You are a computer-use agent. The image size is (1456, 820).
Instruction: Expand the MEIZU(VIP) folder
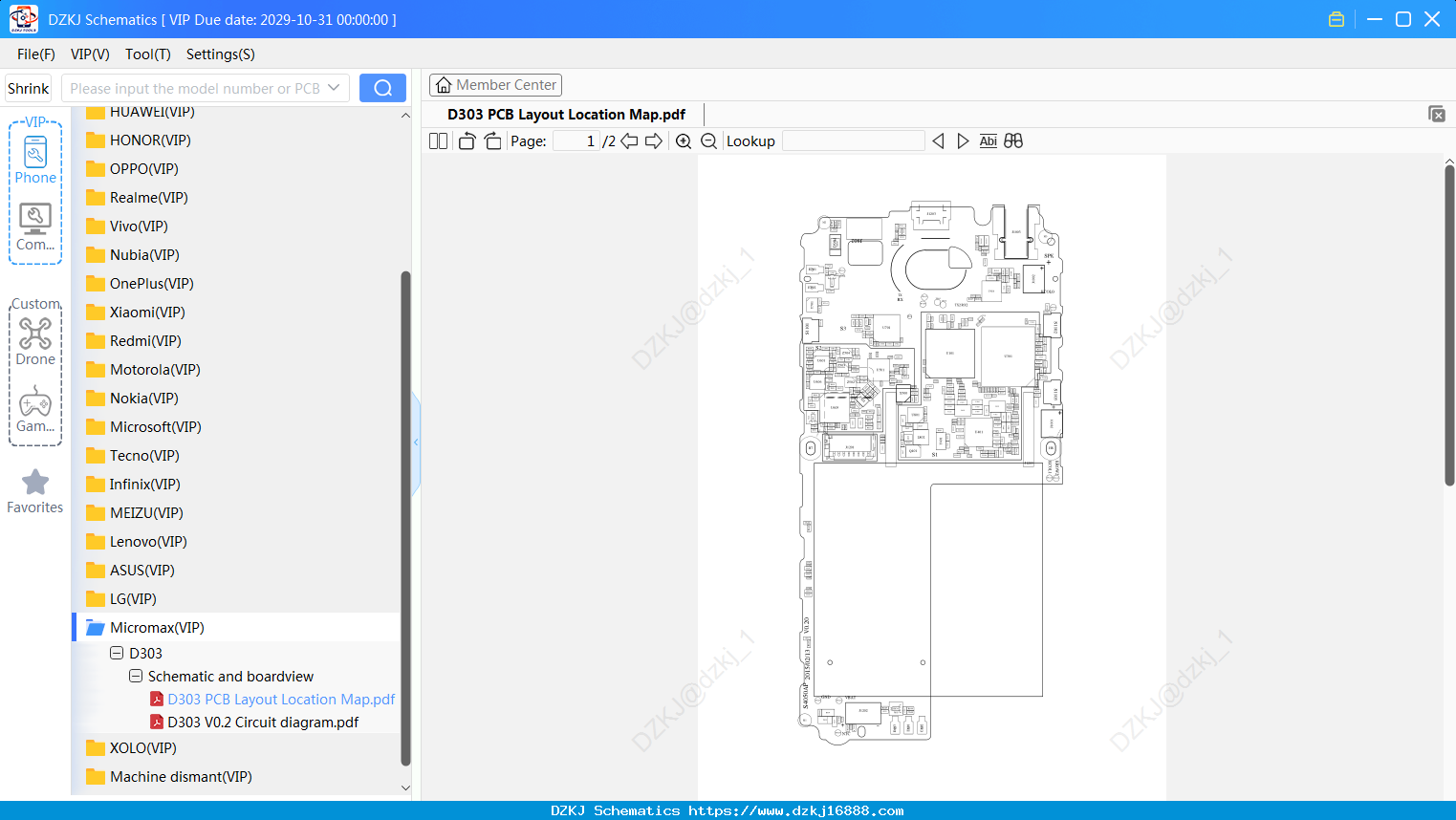pos(135,513)
